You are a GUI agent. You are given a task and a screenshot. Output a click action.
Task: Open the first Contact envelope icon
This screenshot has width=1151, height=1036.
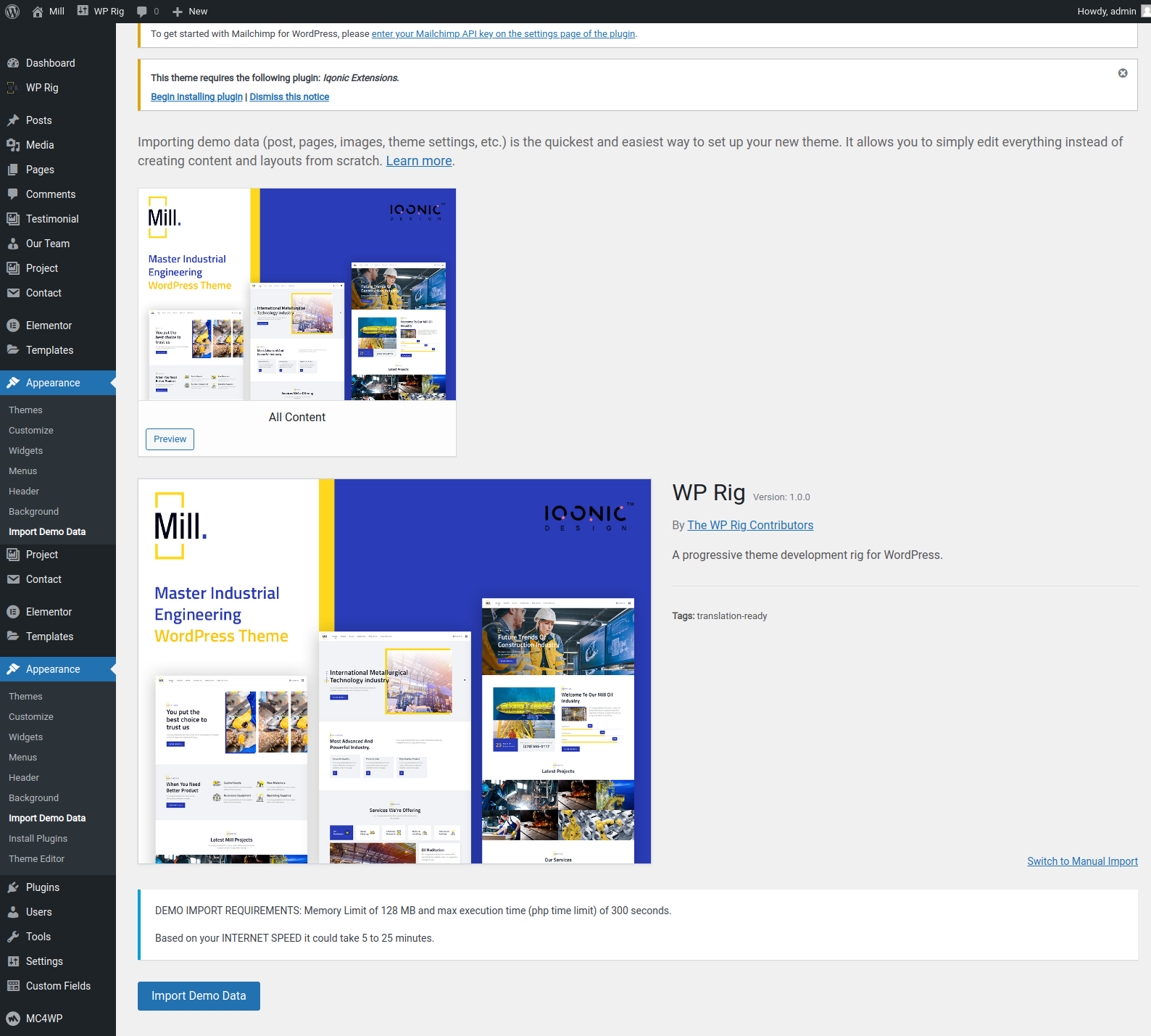coord(13,293)
